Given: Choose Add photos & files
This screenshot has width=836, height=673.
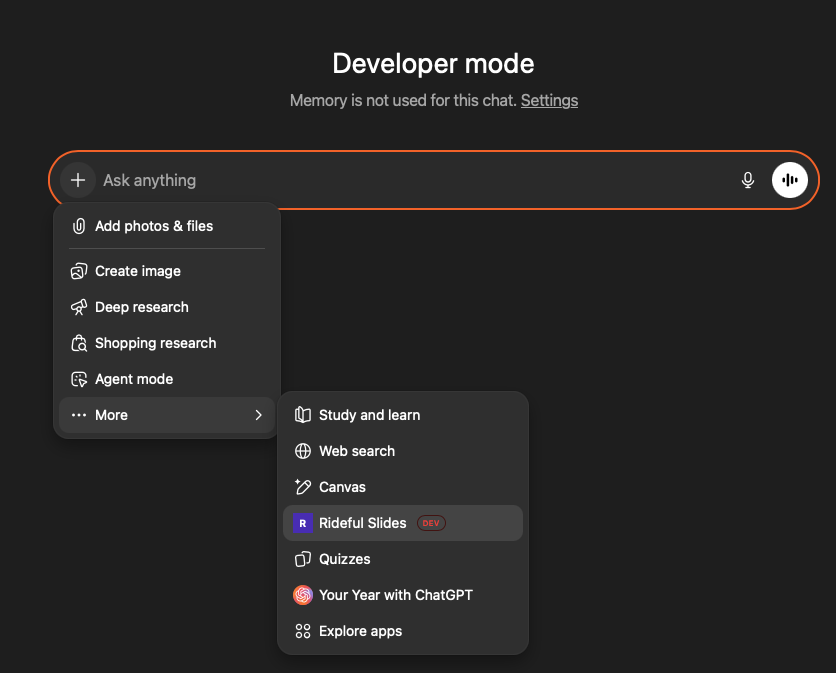Looking at the screenshot, I should pyautogui.click(x=153, y=226).
